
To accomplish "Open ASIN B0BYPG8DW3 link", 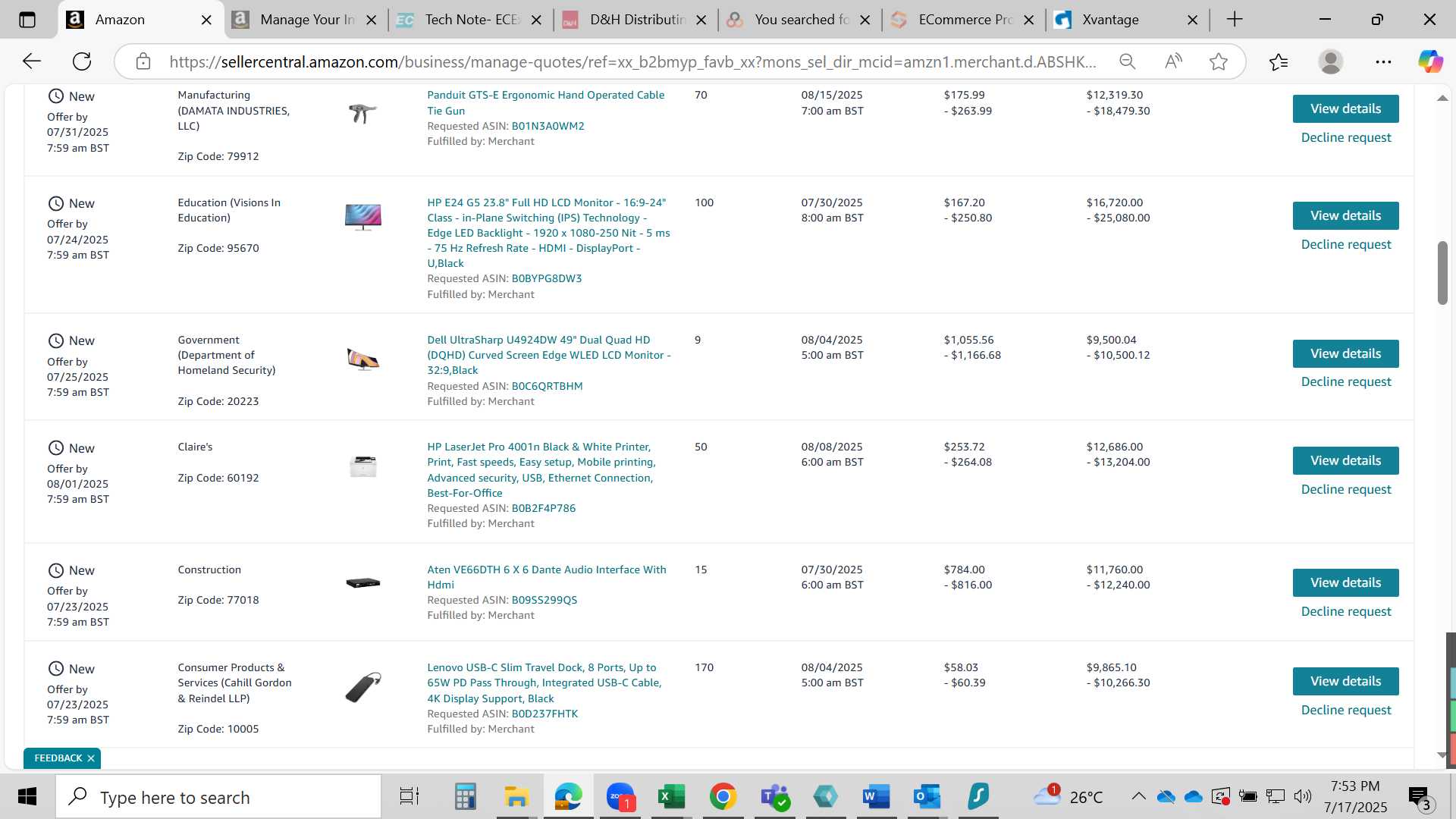I will coord(547,278).
